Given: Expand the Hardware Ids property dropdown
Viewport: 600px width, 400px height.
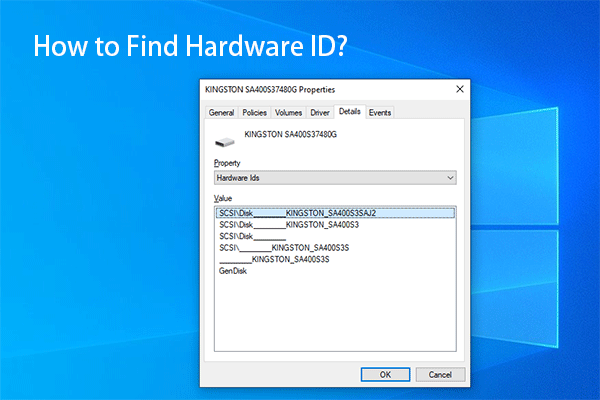Looking at the screenshot, I should pyautogui.click(x=335, y=178).
